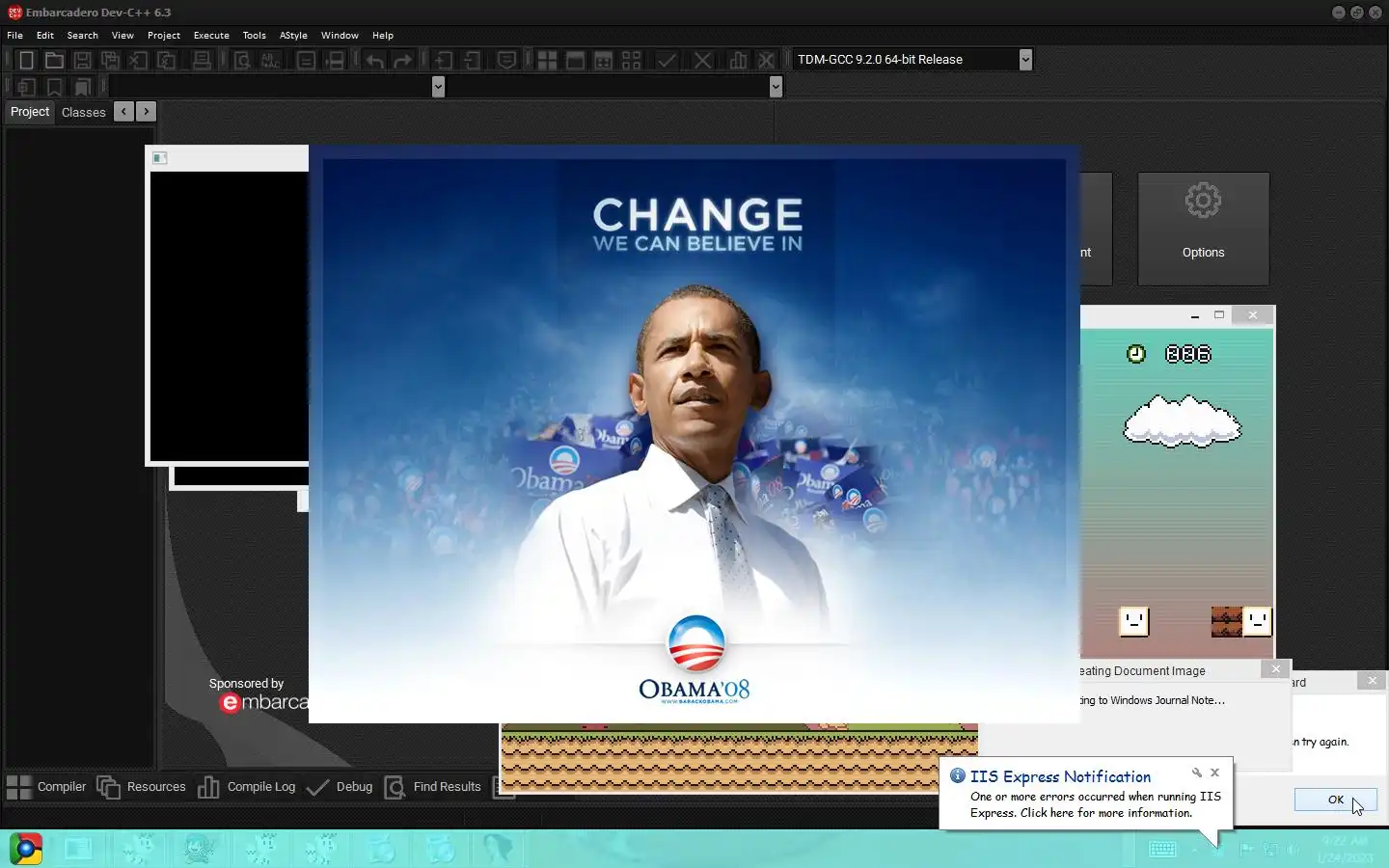
Task: Open the File menu
Action: [x=14, y=35]
